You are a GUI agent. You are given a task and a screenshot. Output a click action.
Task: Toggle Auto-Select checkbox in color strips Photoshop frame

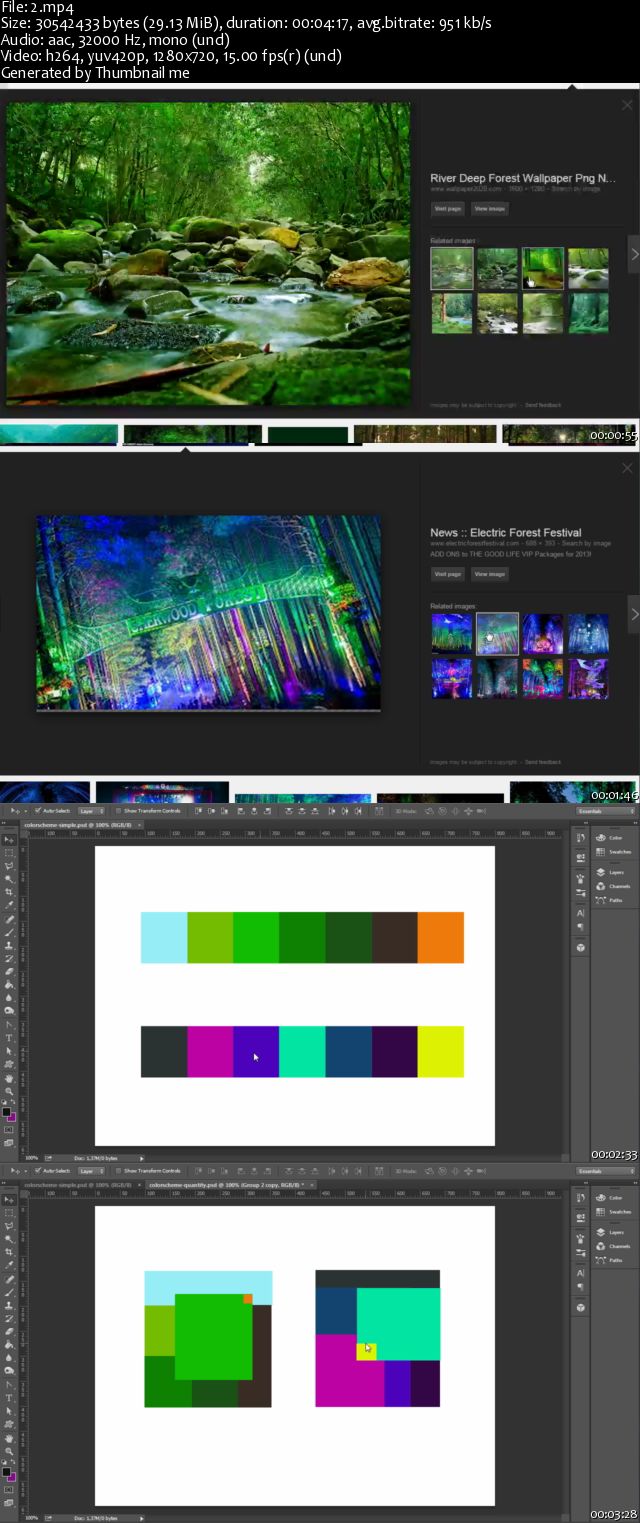tap(36, 810)
